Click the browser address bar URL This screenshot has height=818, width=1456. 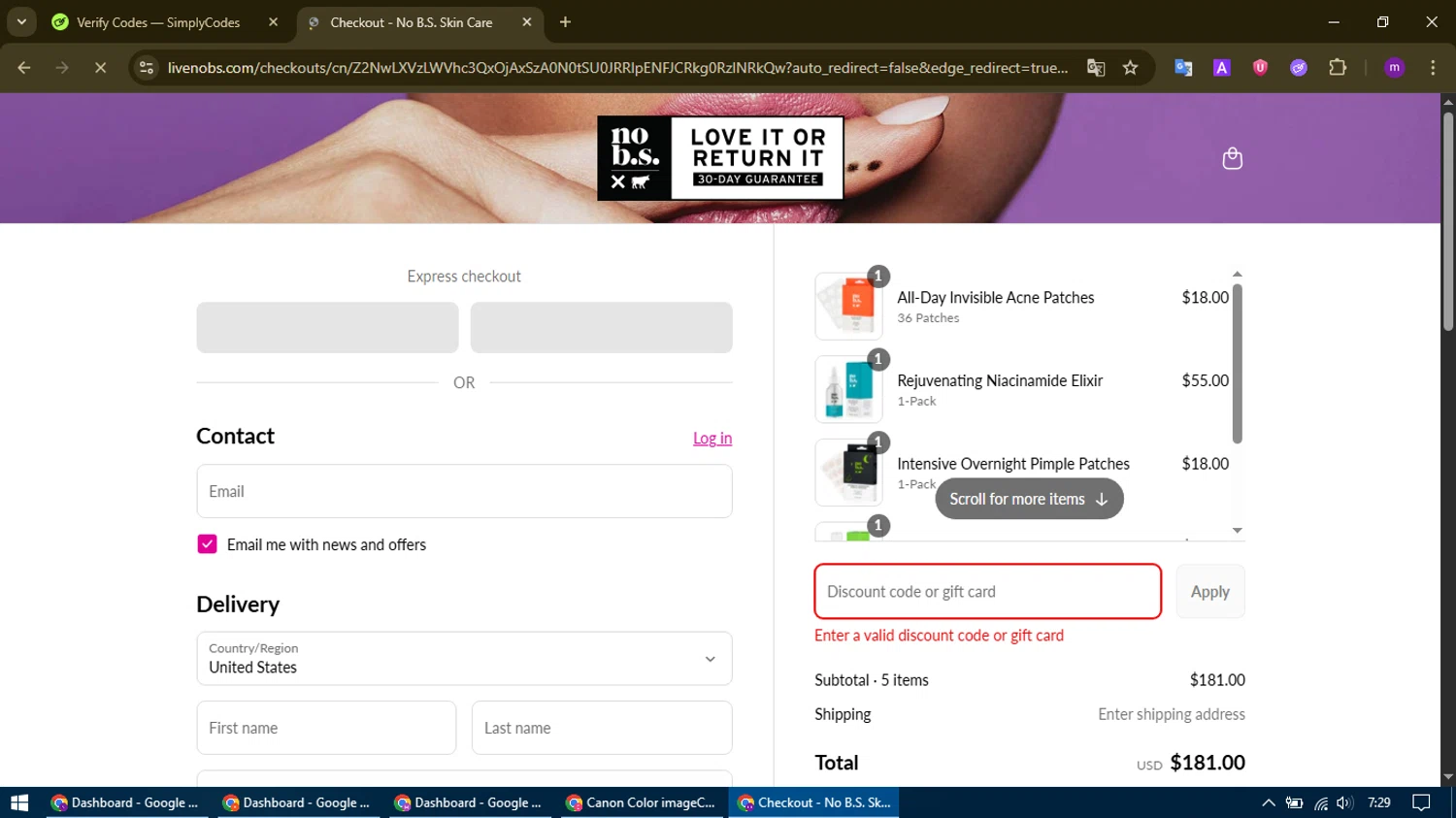coord(617,68)
